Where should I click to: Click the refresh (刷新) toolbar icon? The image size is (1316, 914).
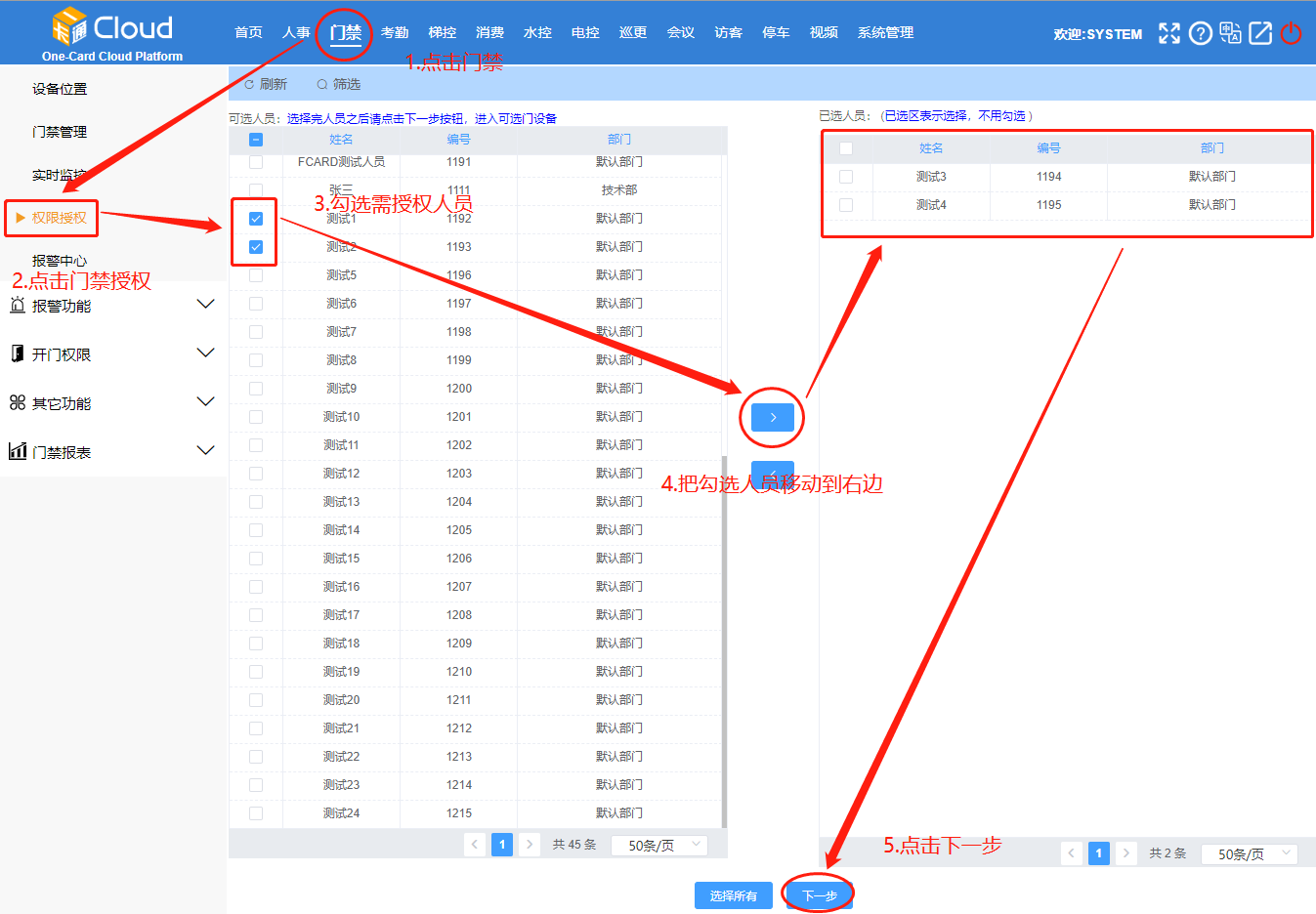tap(264, 83)
